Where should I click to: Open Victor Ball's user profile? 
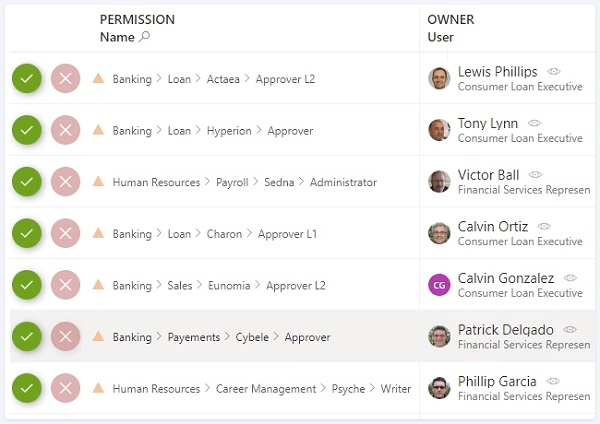pyautogui.click(x=488, y=175)
